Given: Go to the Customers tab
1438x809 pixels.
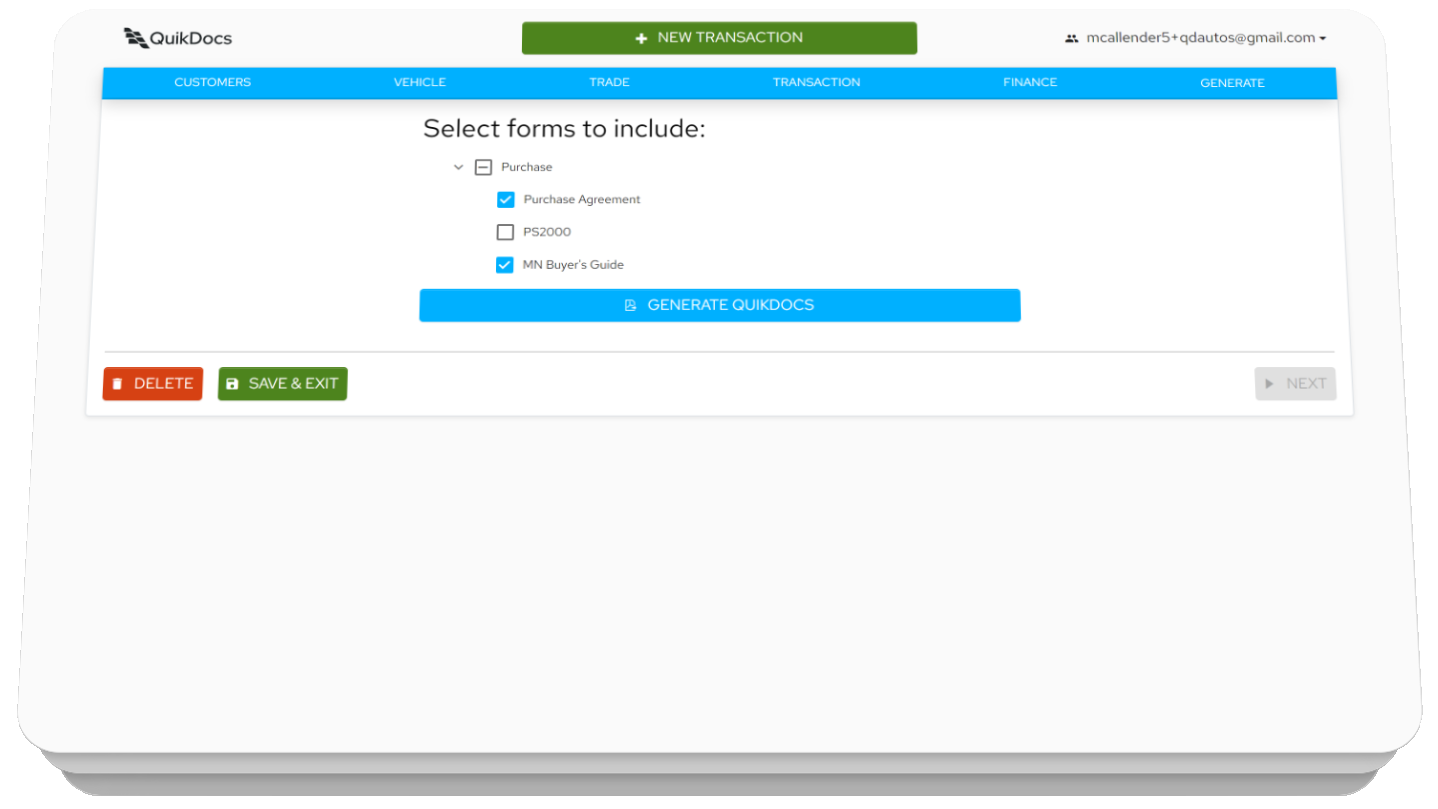Looking at the screenshot, I should coord(212,82).
